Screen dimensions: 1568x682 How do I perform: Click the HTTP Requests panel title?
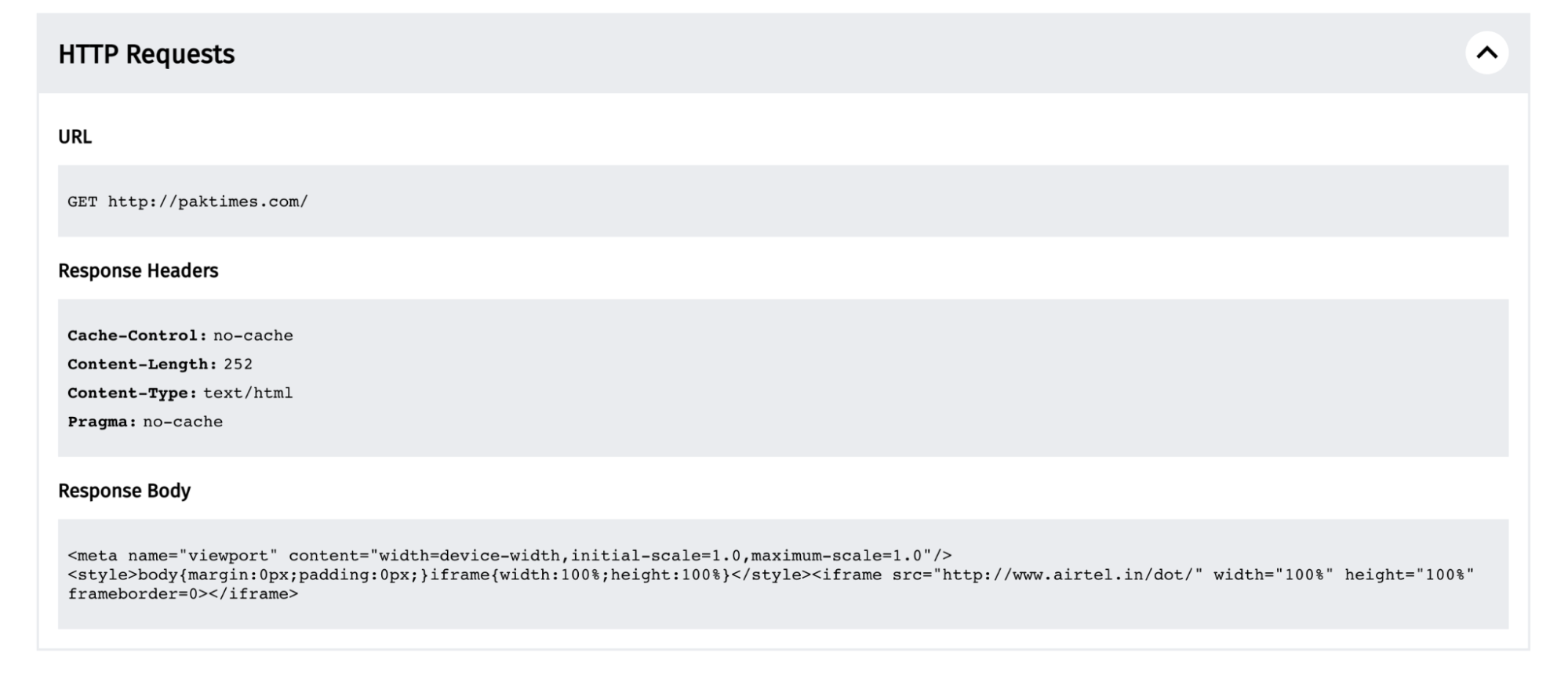[x=147, y=54]
